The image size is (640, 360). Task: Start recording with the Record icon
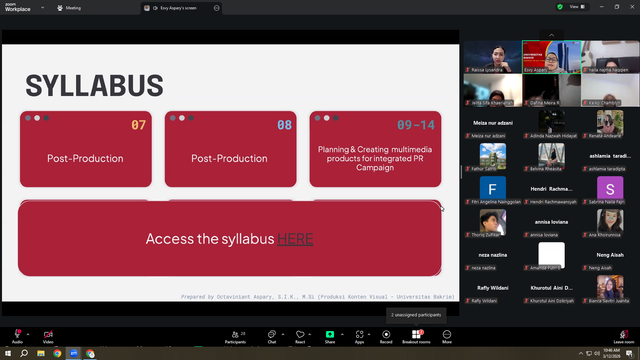[x=386, y=334]
